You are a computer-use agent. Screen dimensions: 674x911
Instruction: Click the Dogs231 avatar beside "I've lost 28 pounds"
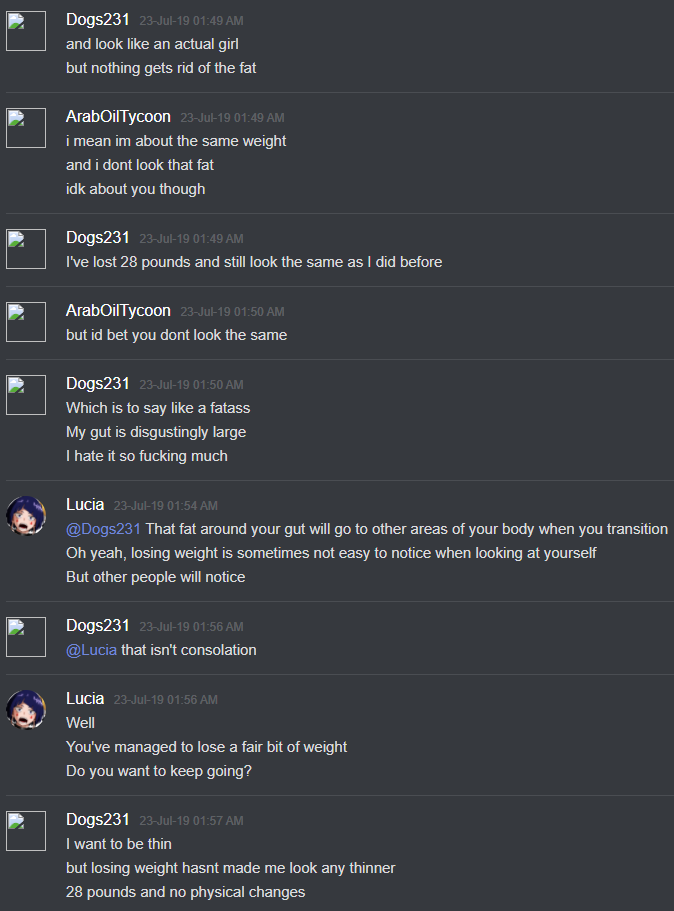coord(26,249)
